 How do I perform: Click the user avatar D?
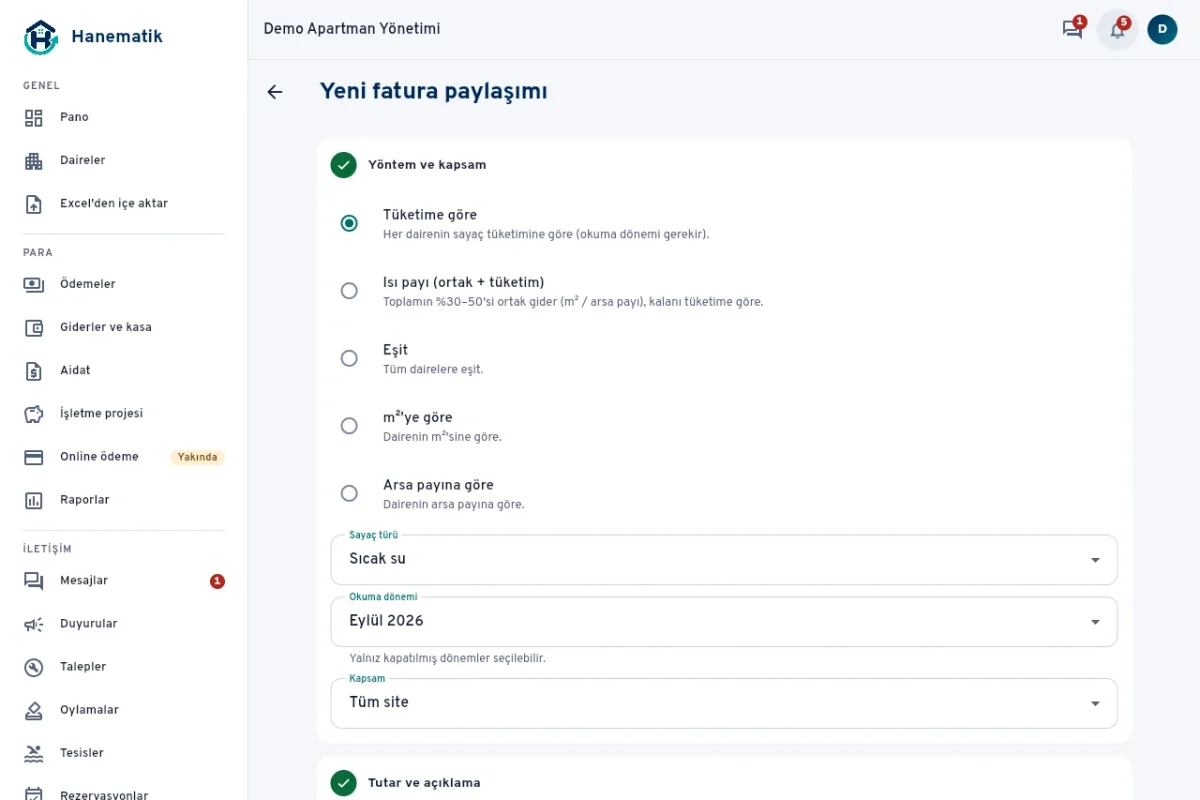1162,29
